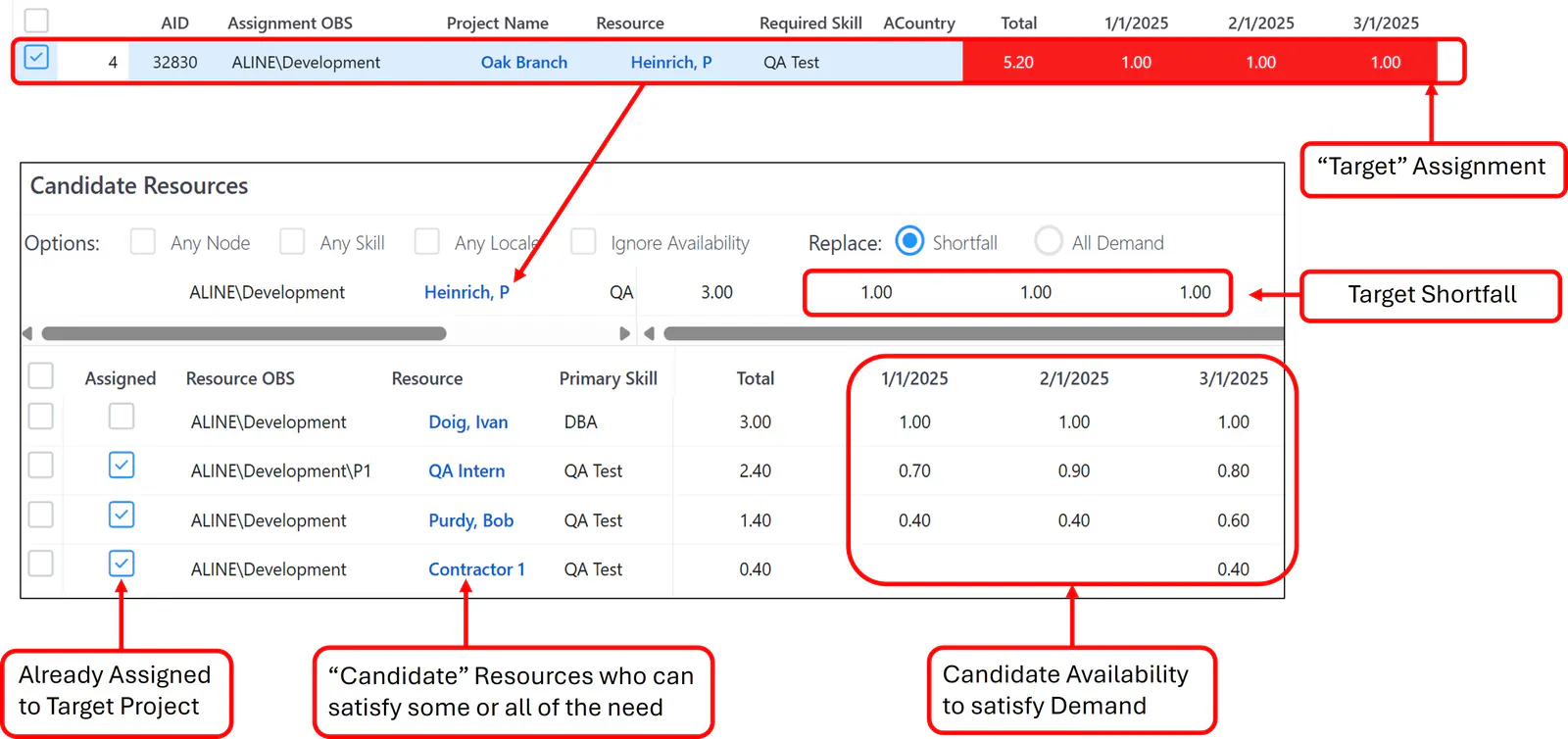Select the row checkbox for Doig, Ivan
Screen dimensions: 1568x739
click(41, 417)
